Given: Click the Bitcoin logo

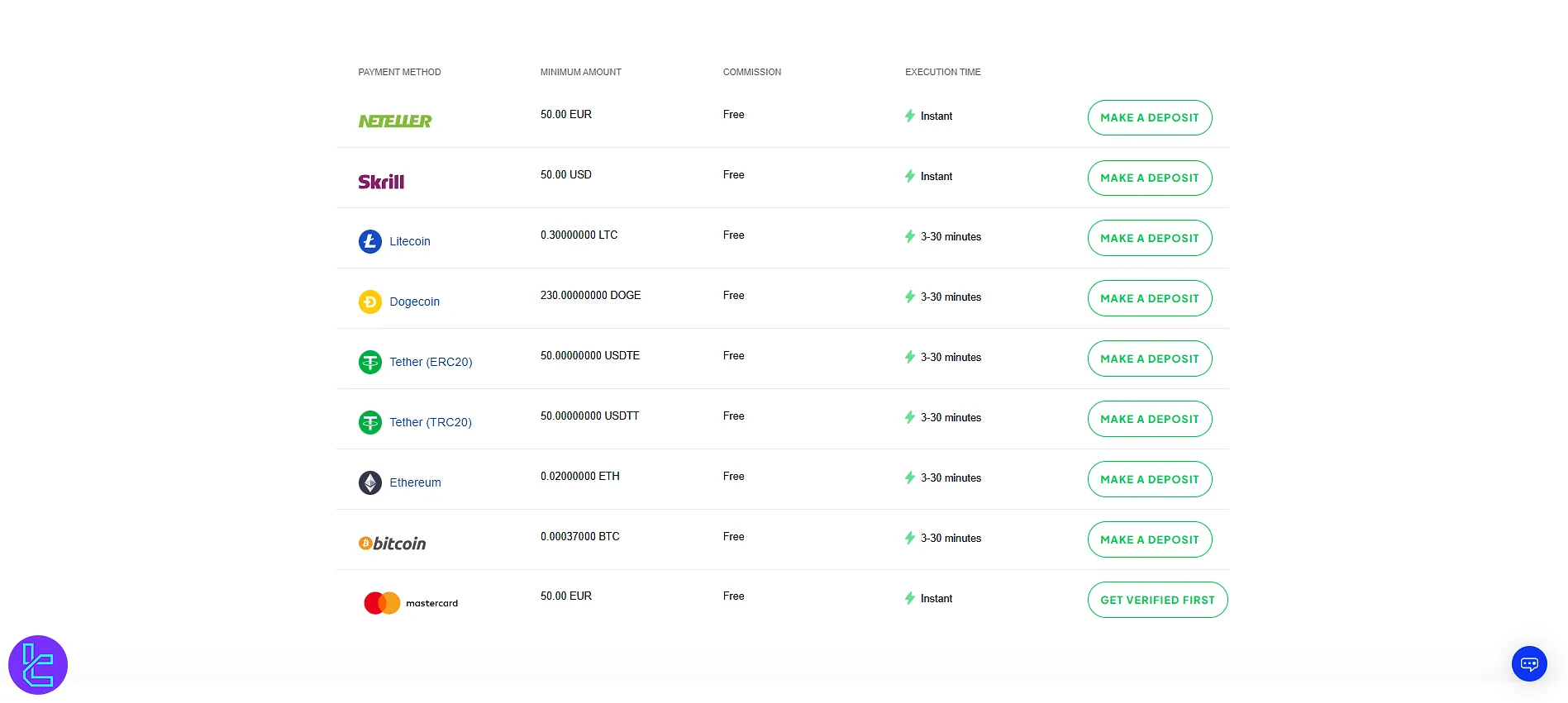Looking at the screenshot, I should pos(393,543).
